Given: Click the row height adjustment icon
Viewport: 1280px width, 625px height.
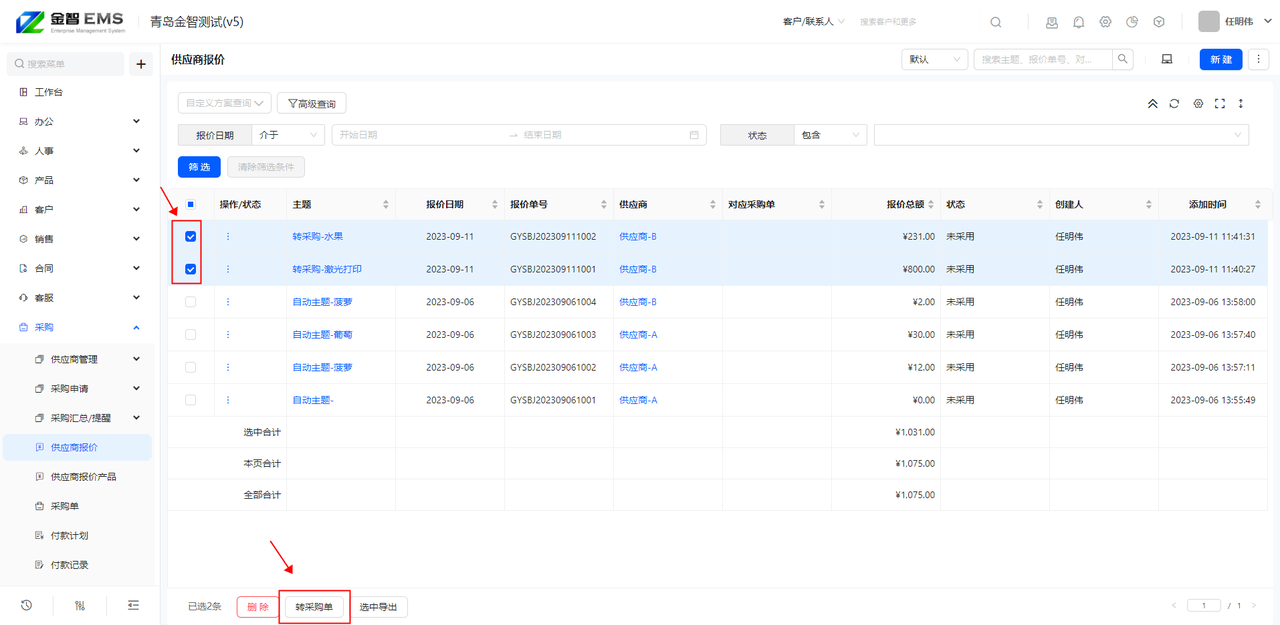Looking at the screenshot, I should [1241, 103].
